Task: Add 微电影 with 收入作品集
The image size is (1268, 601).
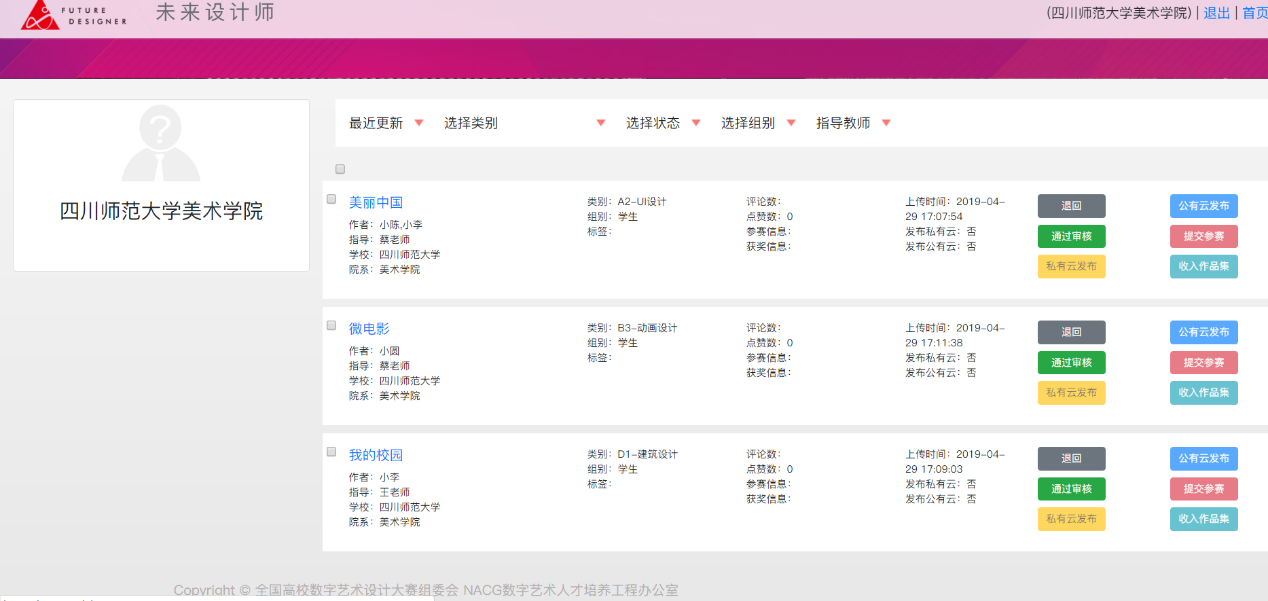Action: point(1204,393)
